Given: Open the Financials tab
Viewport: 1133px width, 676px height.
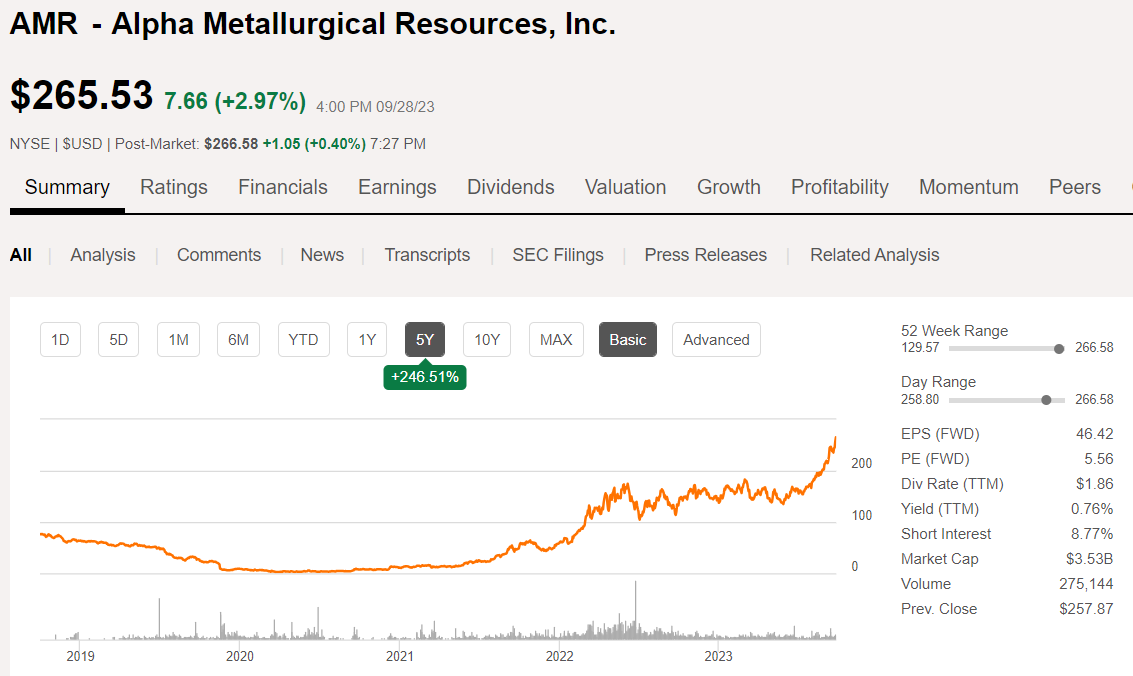Looking at the screenshot, I should click(x=283, y=187).
